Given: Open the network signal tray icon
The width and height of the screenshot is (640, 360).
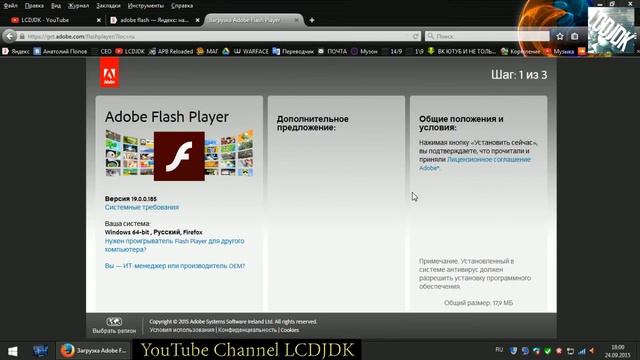Looking at the screenshot, I should [582, 351].
